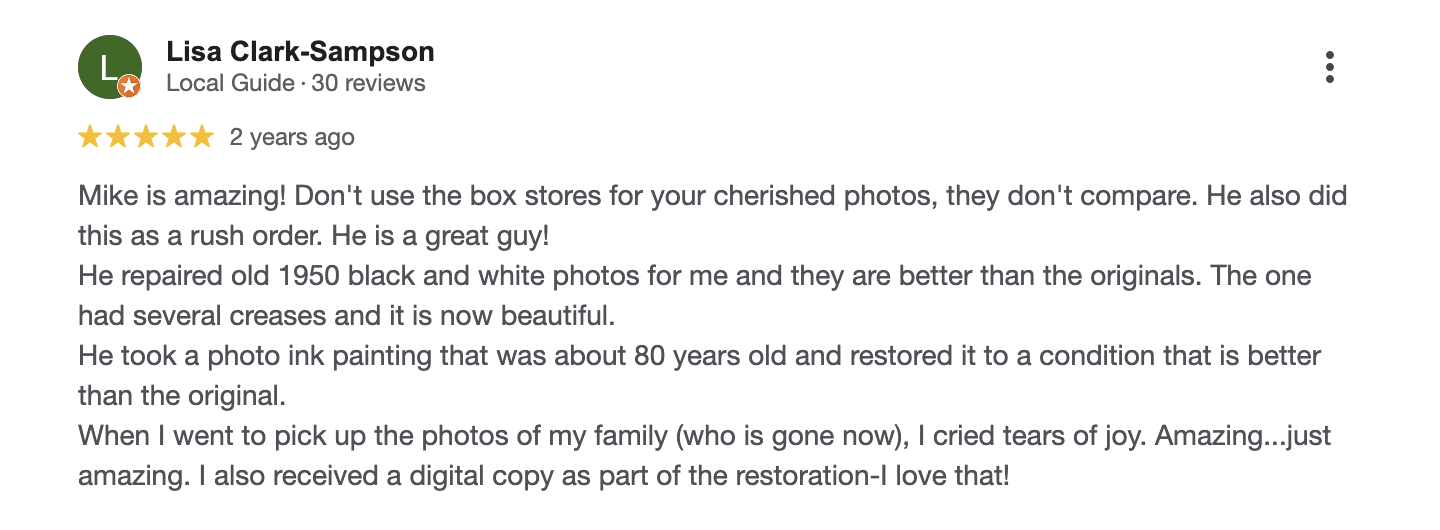Image resolution: width=1440 pixels, height=530 pixels.
Task: Click the green 'L' reviewer avatar
Action: tap(108, 65)
